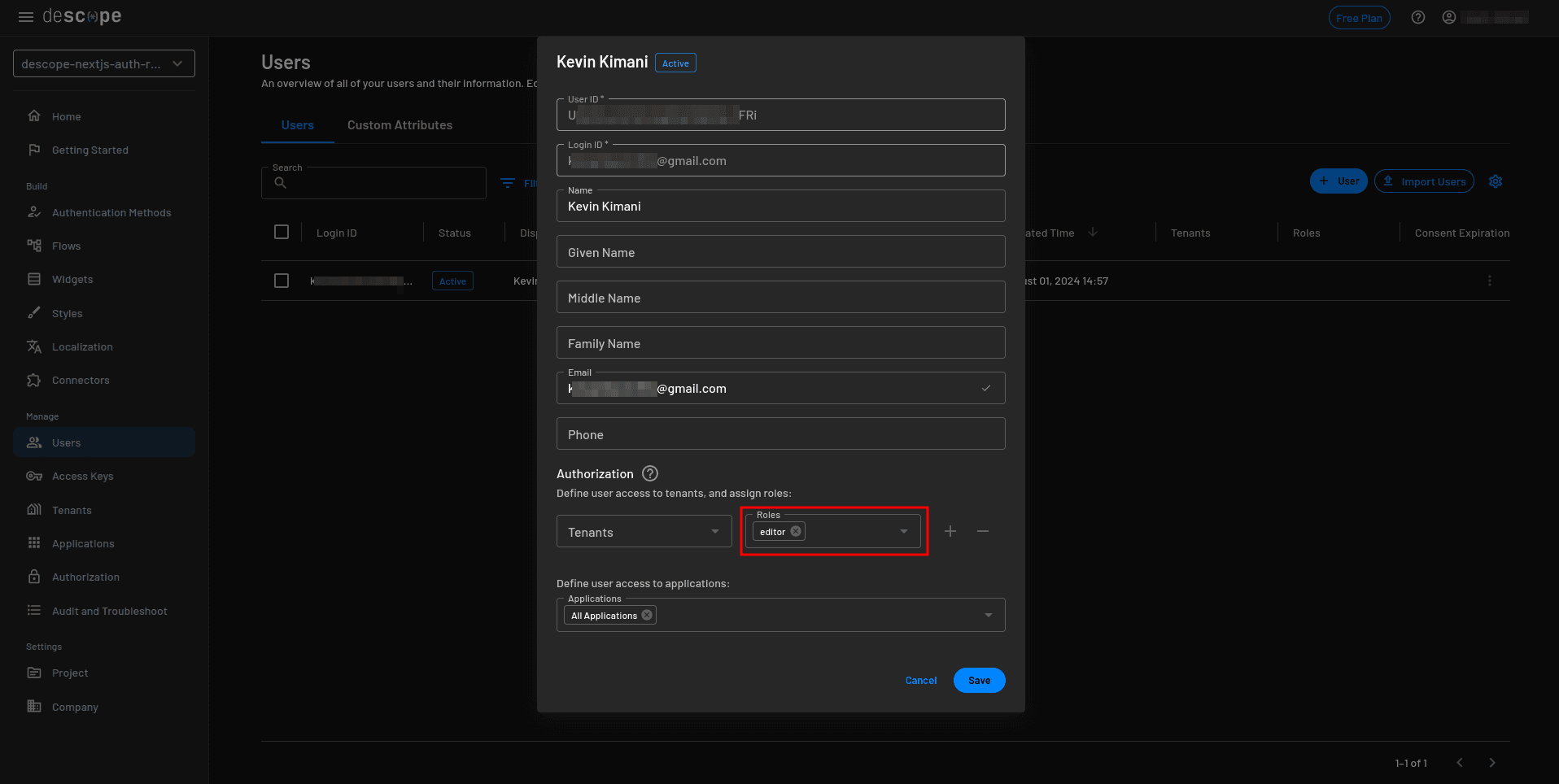Open the Connectors section icon

click(x=34, y=380)
